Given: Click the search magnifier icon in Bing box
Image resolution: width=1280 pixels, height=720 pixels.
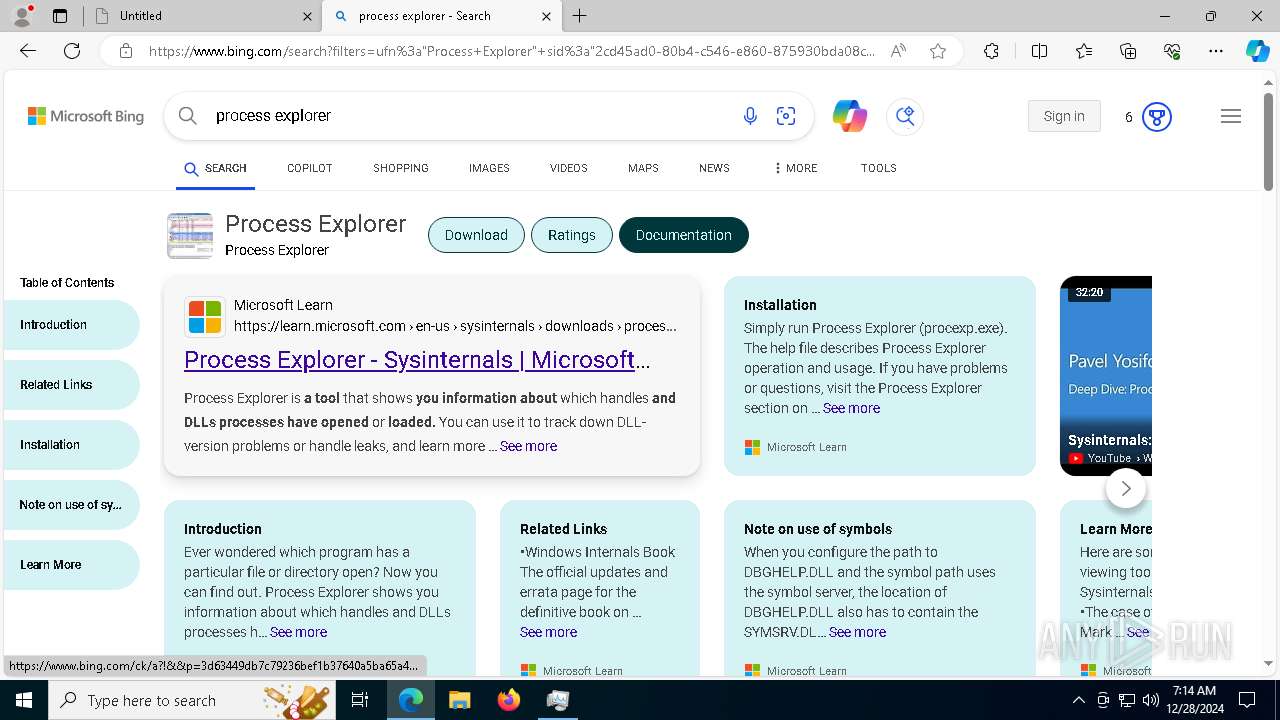Looking at the screenshot, I should 187,116.
